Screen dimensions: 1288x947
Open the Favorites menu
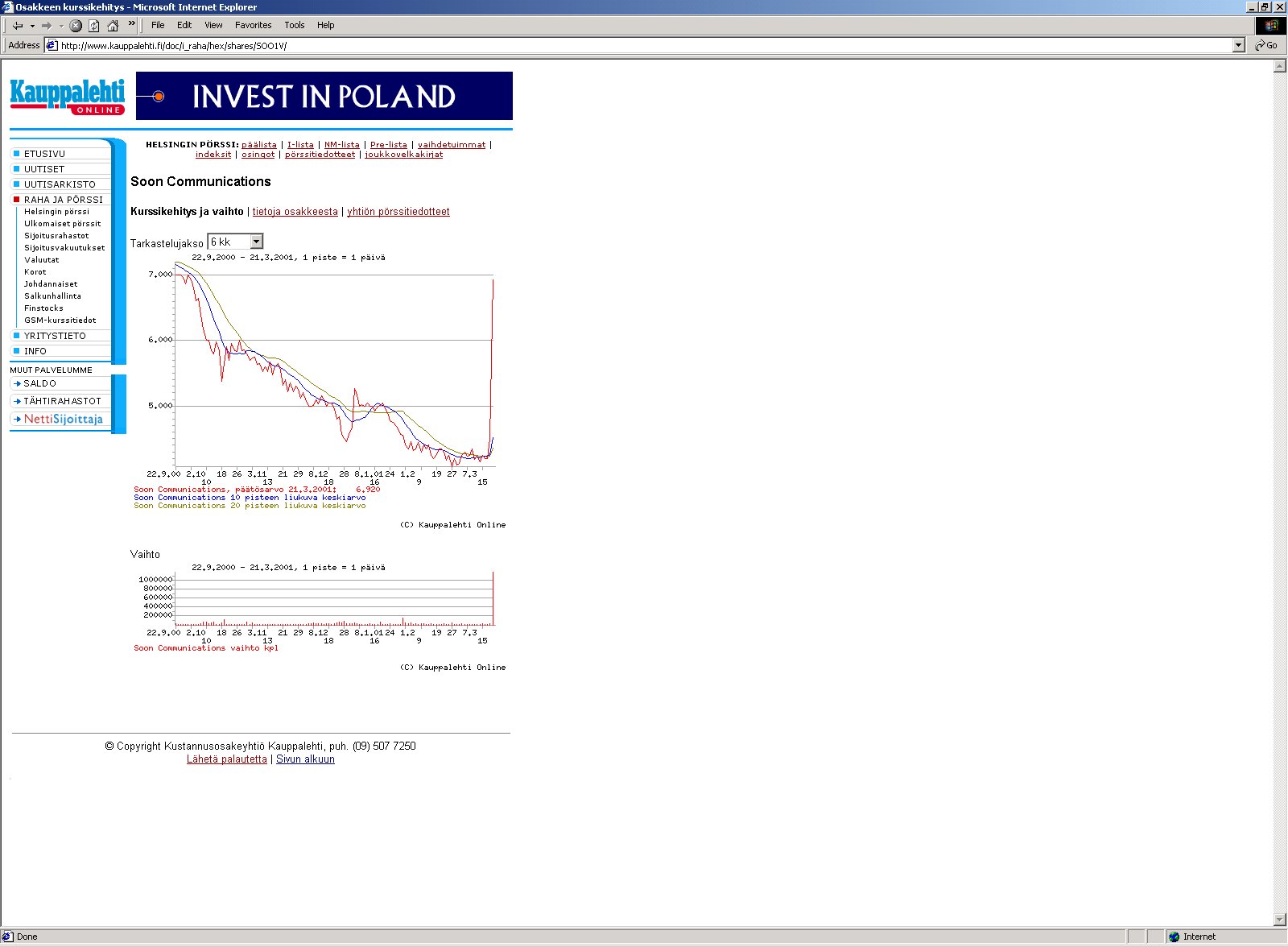(x=253, y=25)
